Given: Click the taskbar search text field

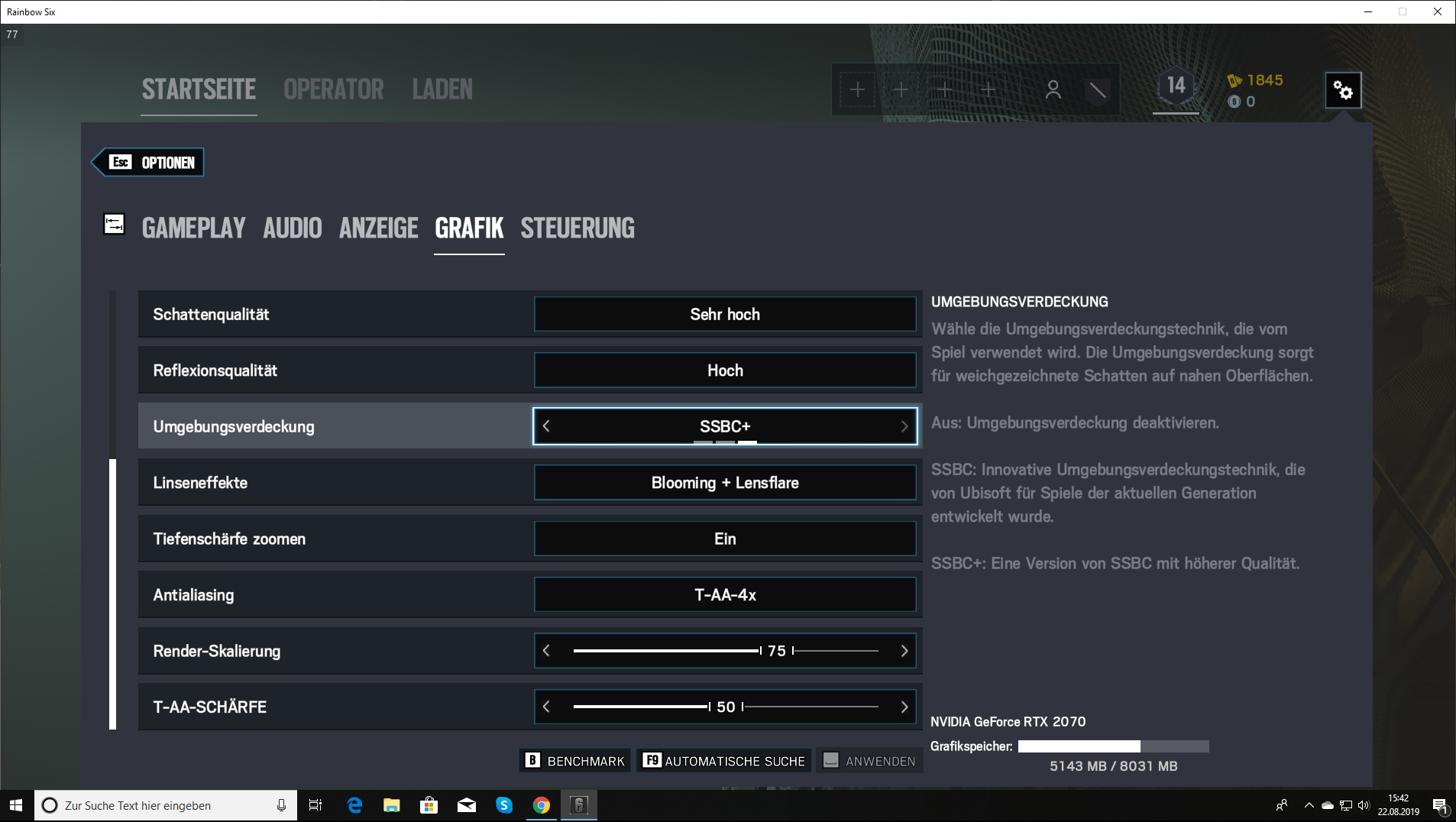Looking at the screenshot, I should 164,805.
